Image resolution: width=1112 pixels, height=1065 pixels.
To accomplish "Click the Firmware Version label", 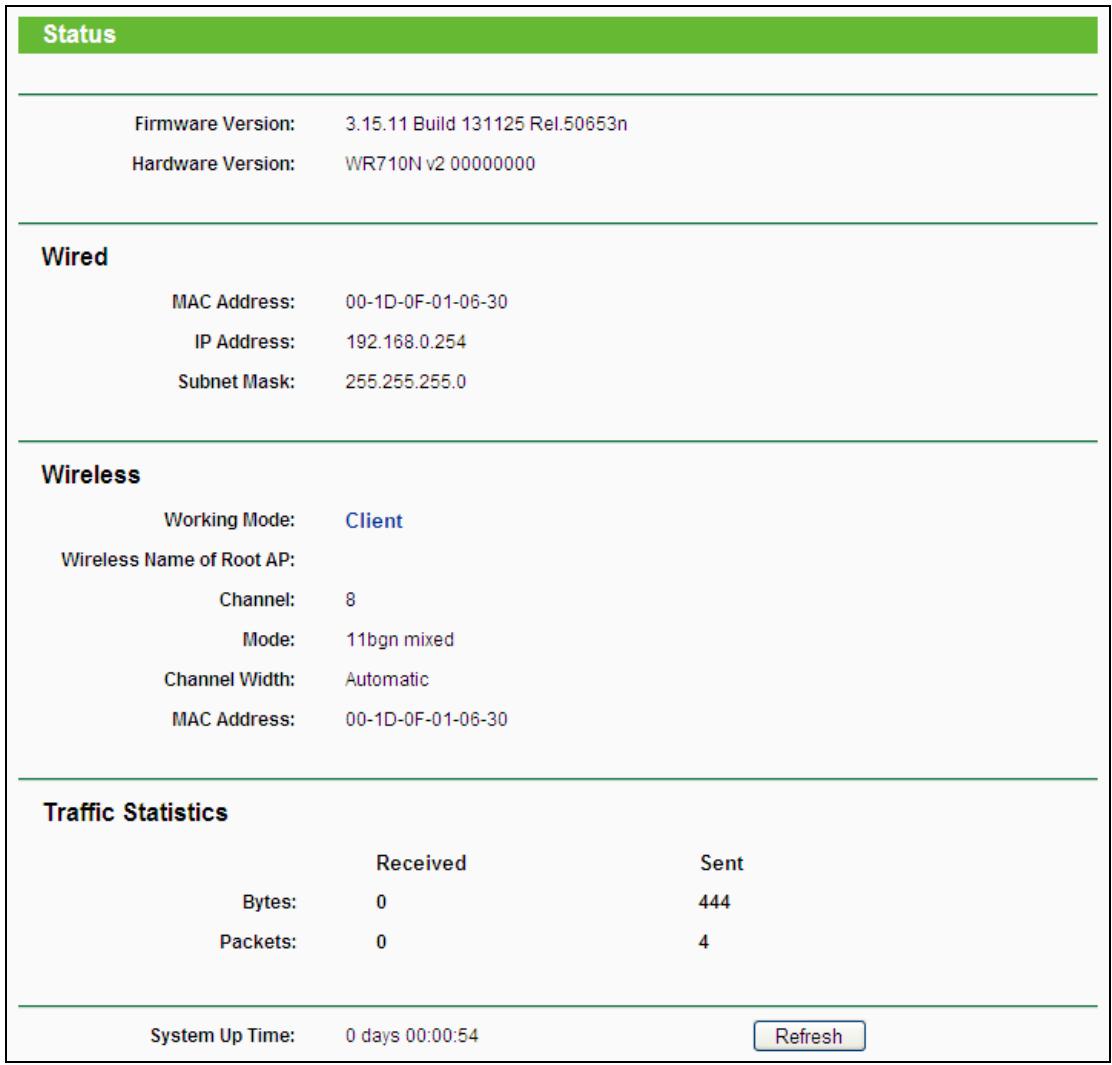I will [215, 124].
